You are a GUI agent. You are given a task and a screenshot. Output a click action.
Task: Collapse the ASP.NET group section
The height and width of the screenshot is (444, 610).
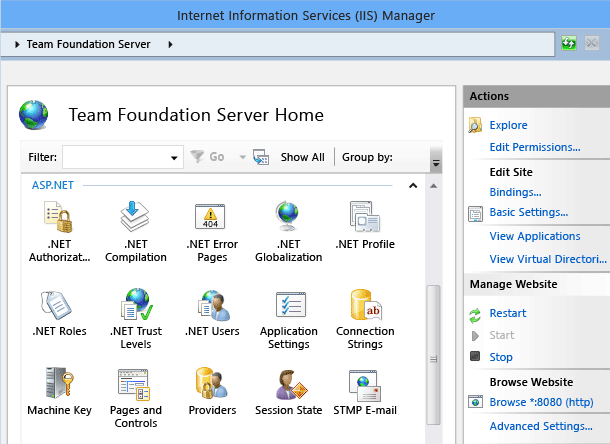(x=412, y=186)
